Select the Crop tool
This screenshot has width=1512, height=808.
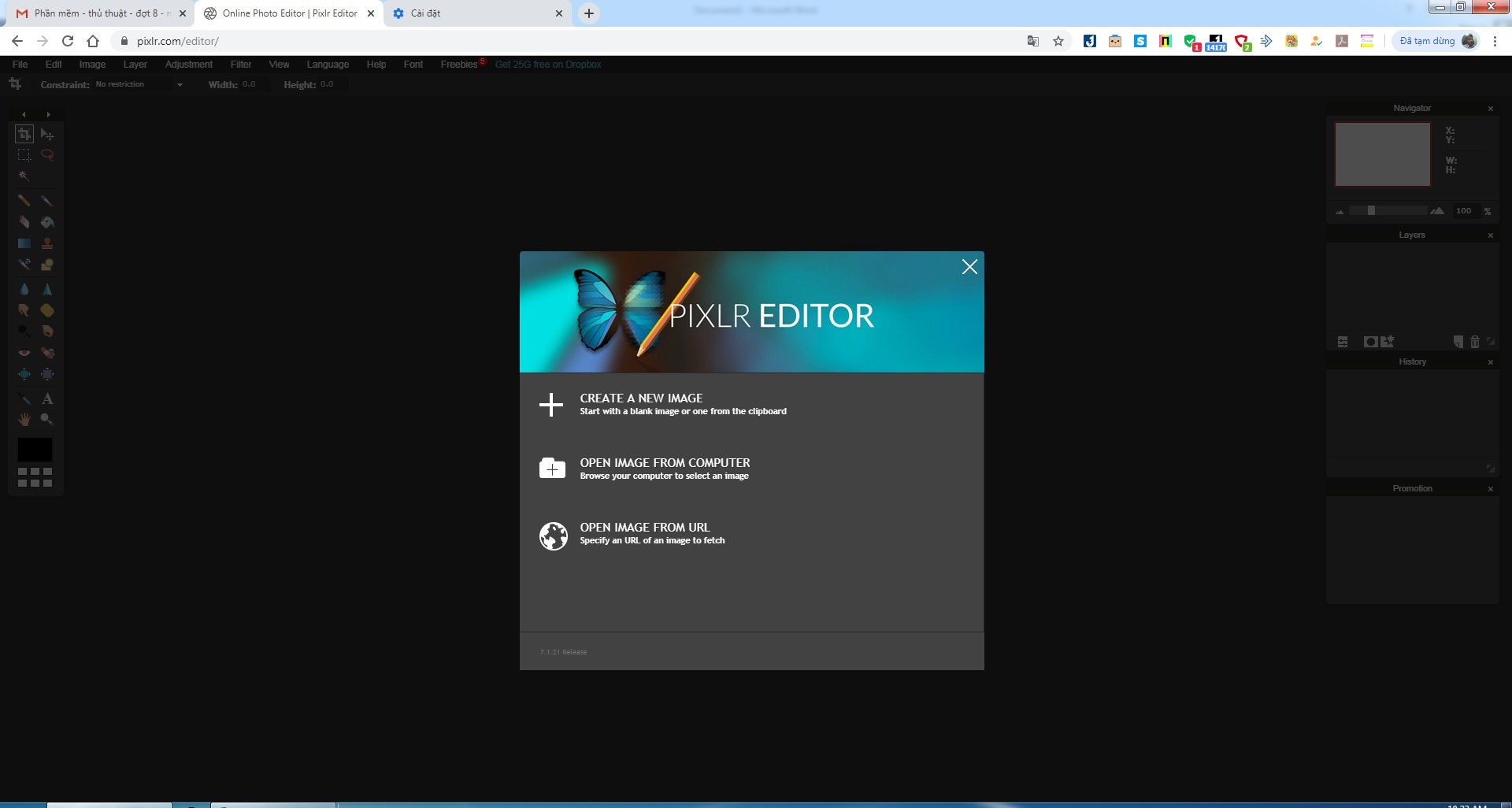tap(24, 134)
